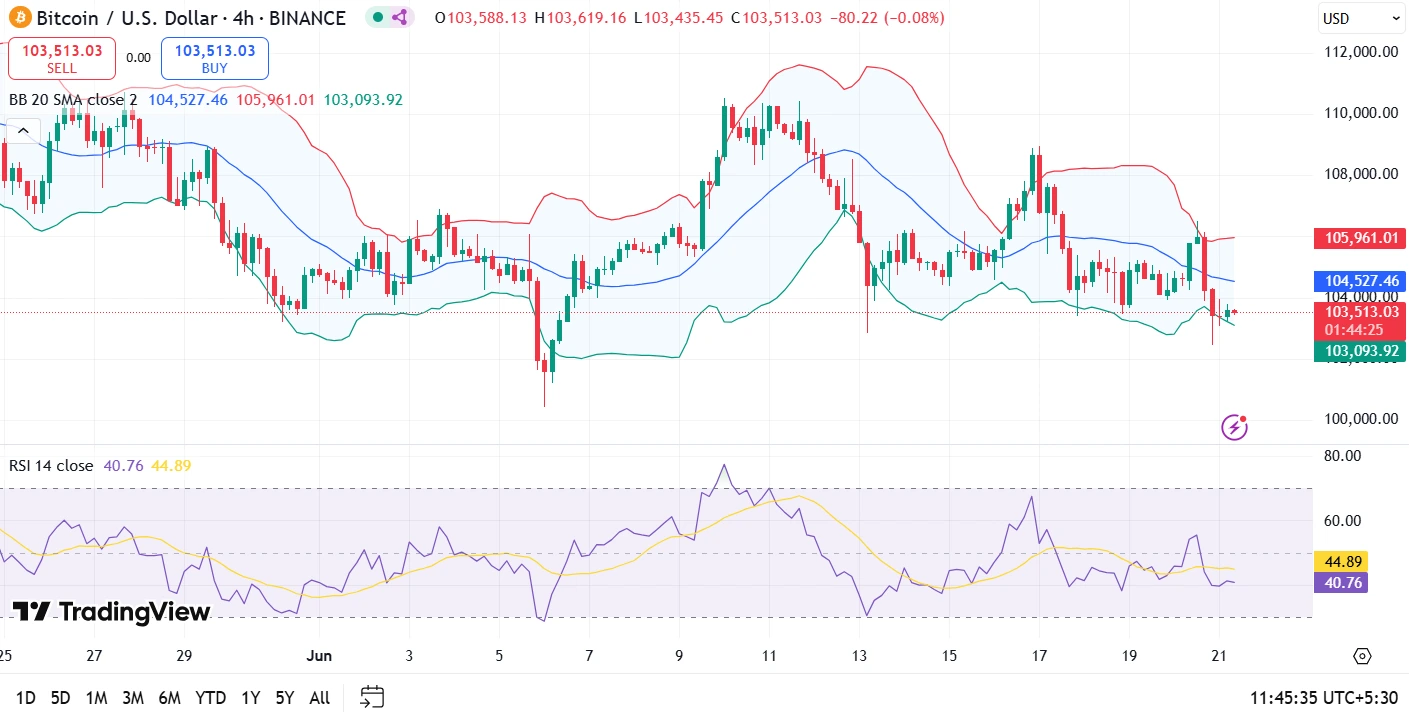Select the All time range

pos(319,698)
